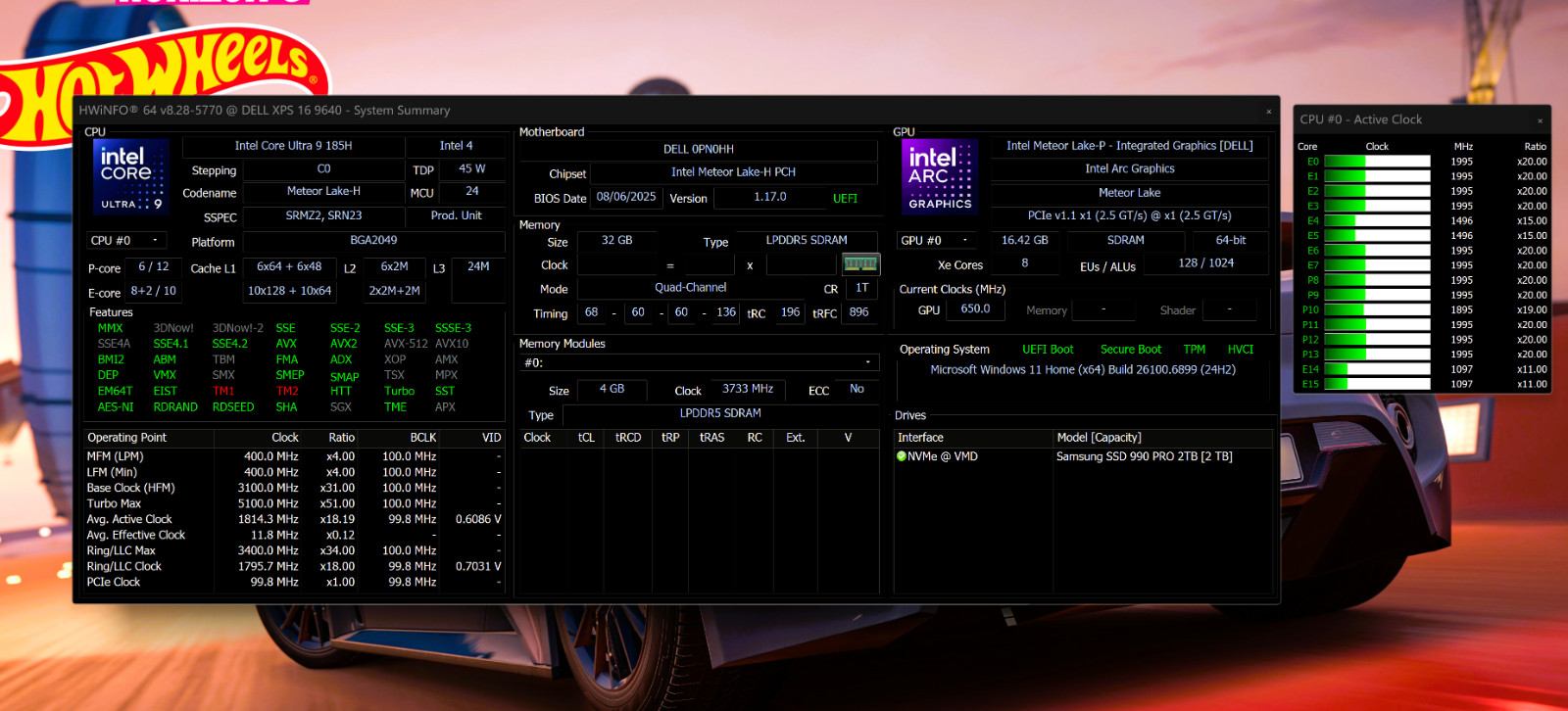
Task: Click the BGA2049 platform field
Action: click(x=373, y=240)
